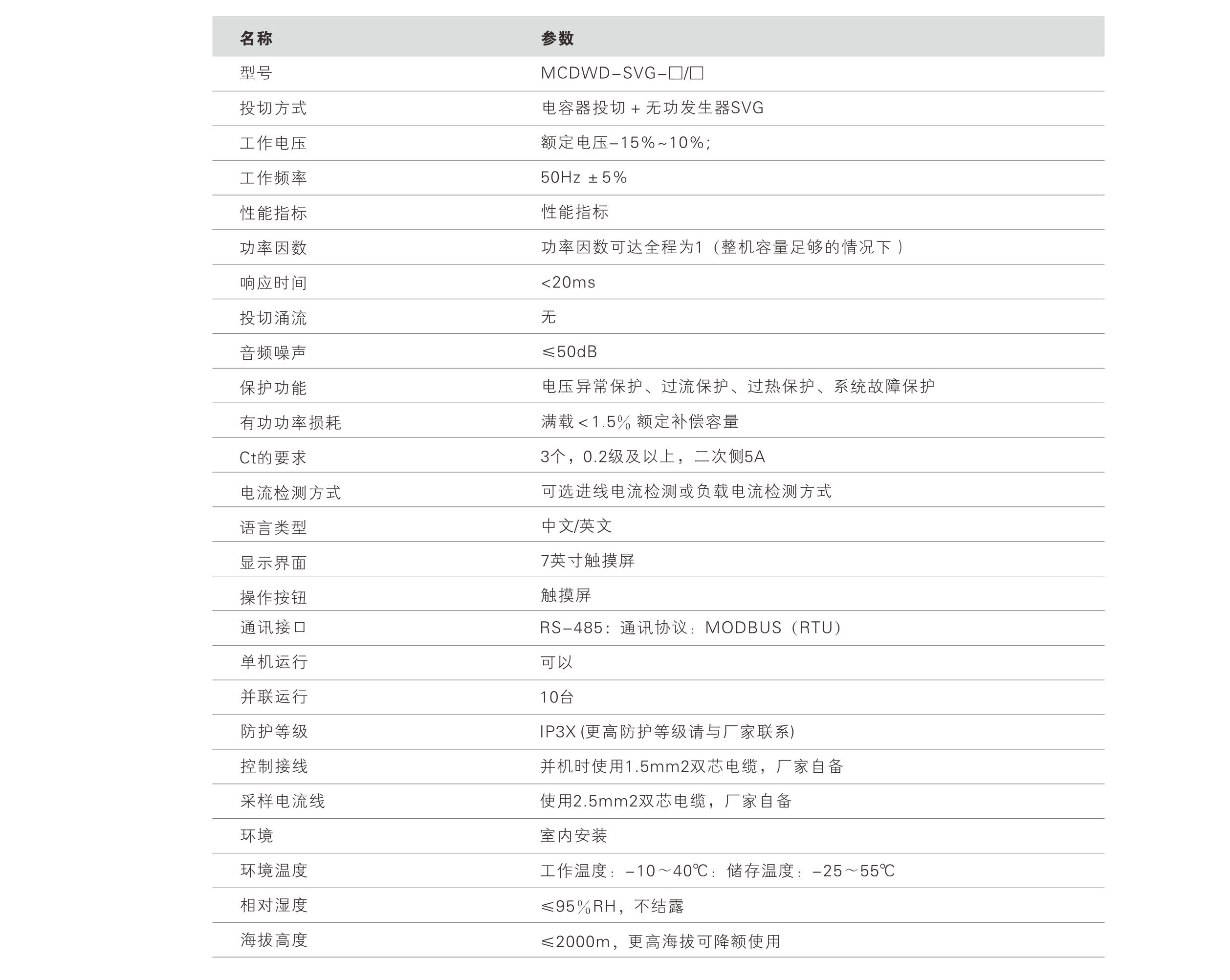Select the 型号 row label
Image resolution: width=1230 pixels, height=980 pixels.
point(256,73)
